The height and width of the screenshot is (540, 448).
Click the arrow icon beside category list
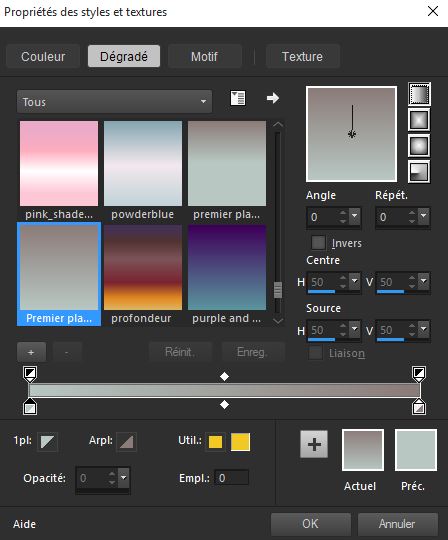tap(273, 98)
